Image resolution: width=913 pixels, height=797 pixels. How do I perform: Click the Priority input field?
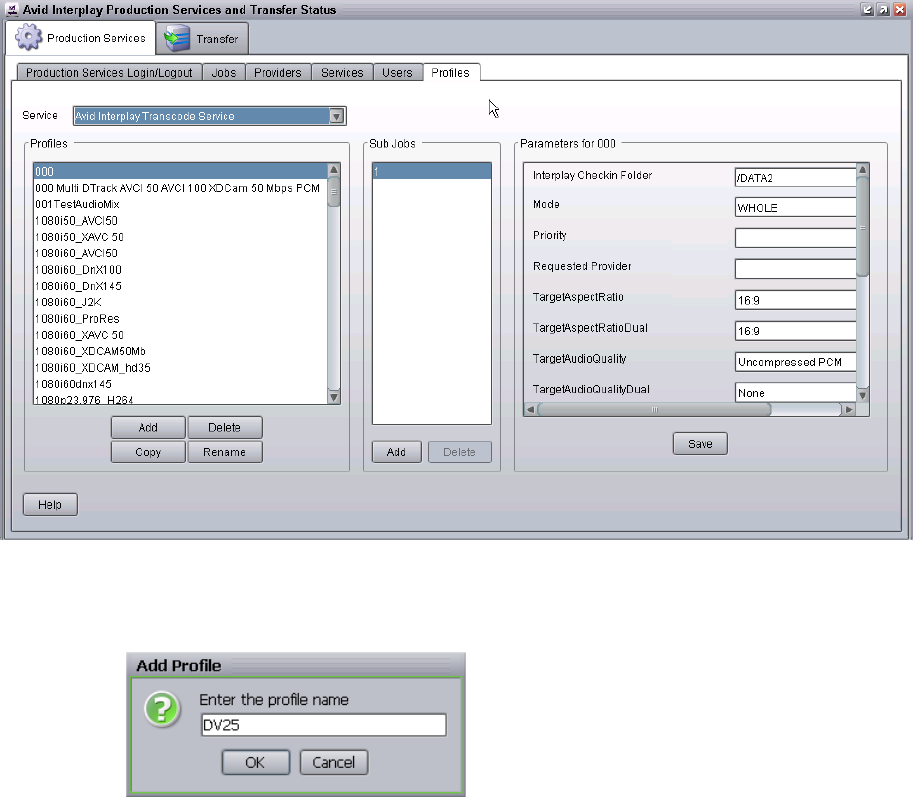click(x=795, y=238)
